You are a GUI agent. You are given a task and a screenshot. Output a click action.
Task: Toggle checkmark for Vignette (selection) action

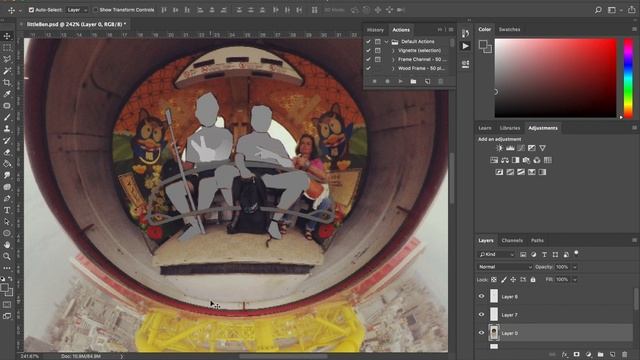[369, 51]
